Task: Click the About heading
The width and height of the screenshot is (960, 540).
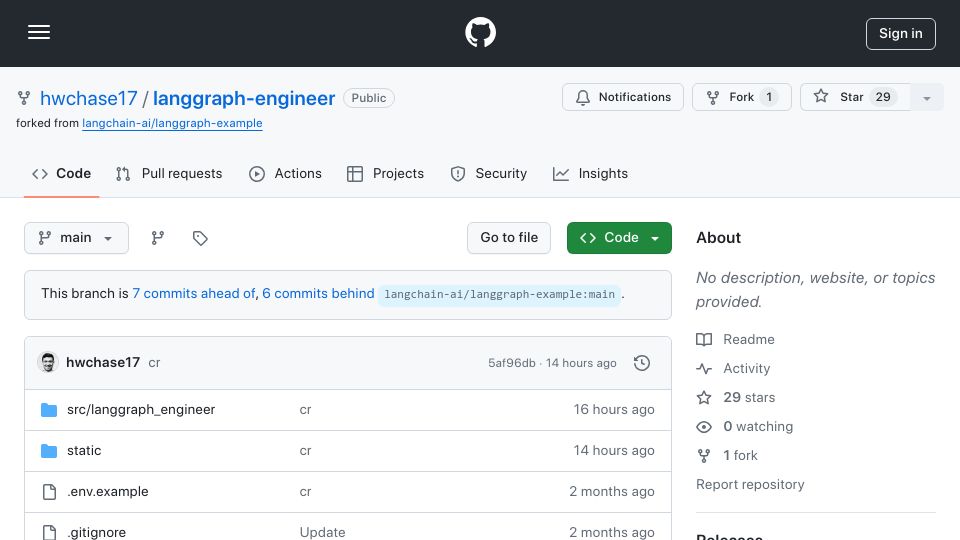Action: 718,238
